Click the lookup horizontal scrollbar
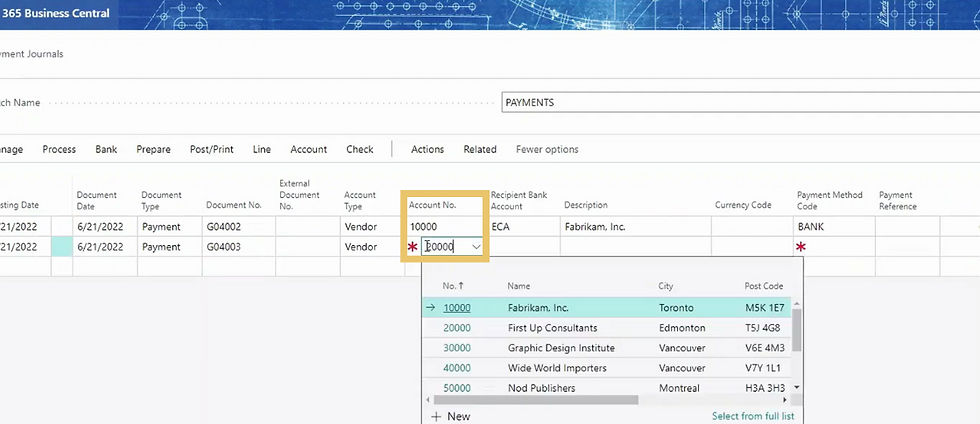Screen dimensions: 980x424 [x=536, y=400]
